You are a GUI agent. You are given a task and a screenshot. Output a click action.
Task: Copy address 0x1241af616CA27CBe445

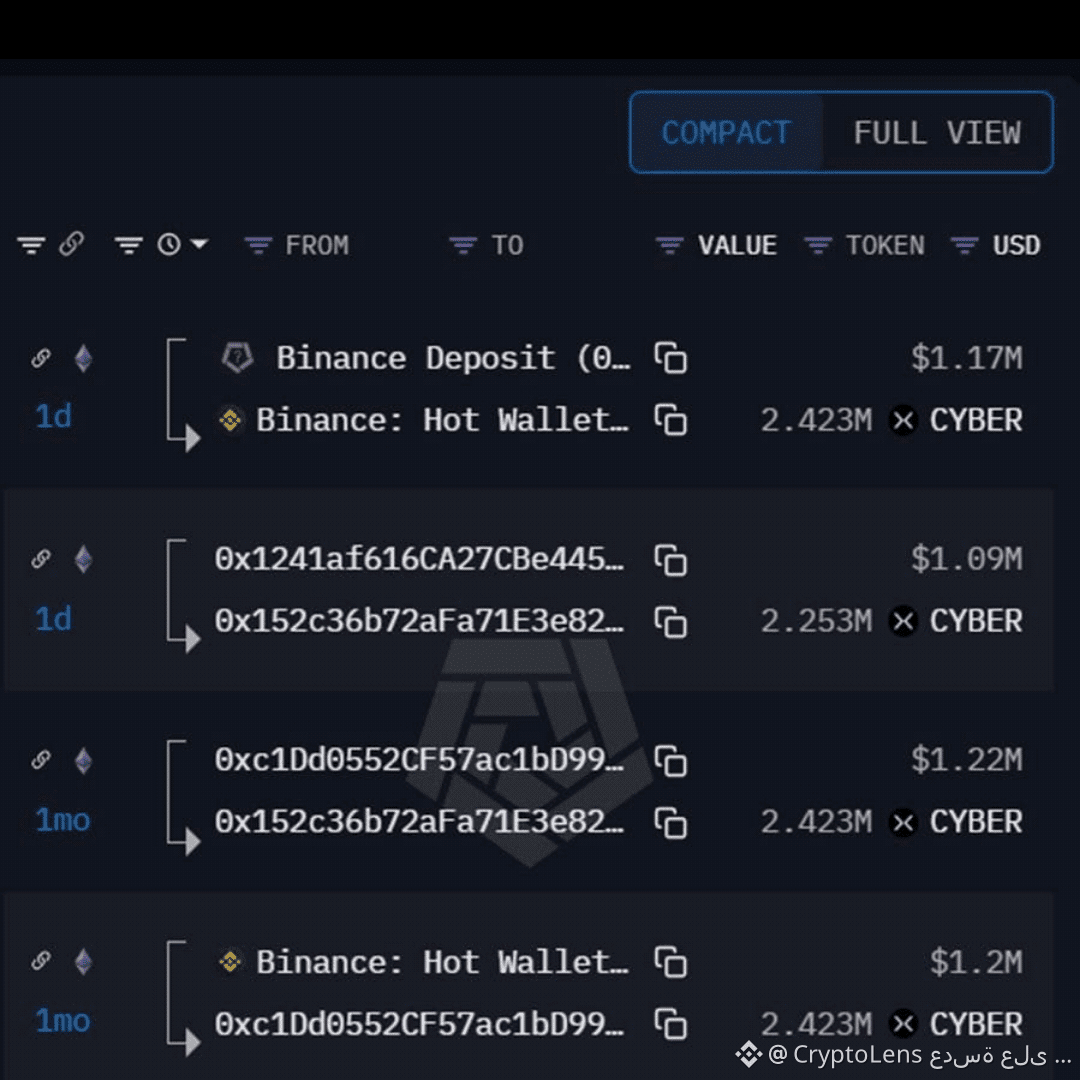671,560
